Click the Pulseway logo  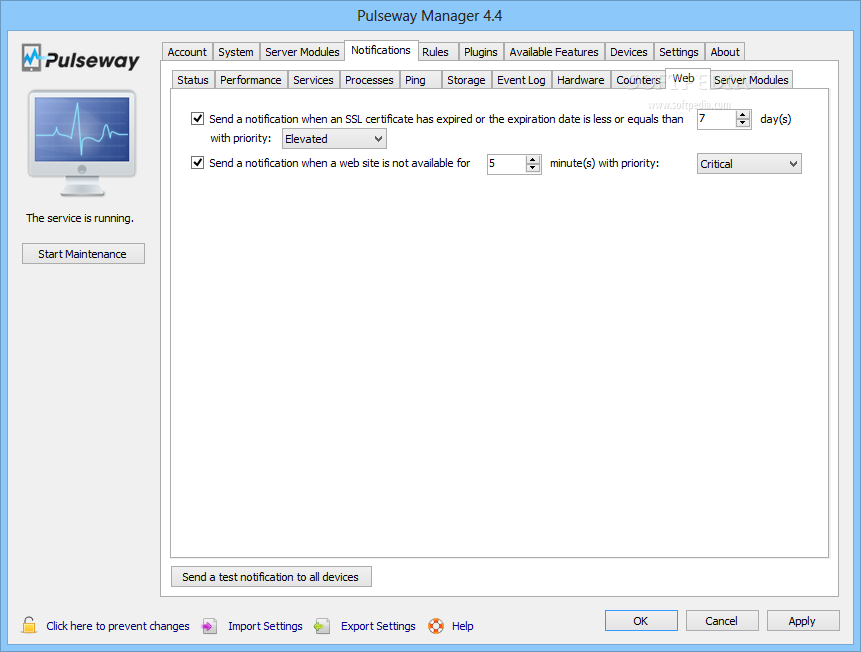click(81, 58)
